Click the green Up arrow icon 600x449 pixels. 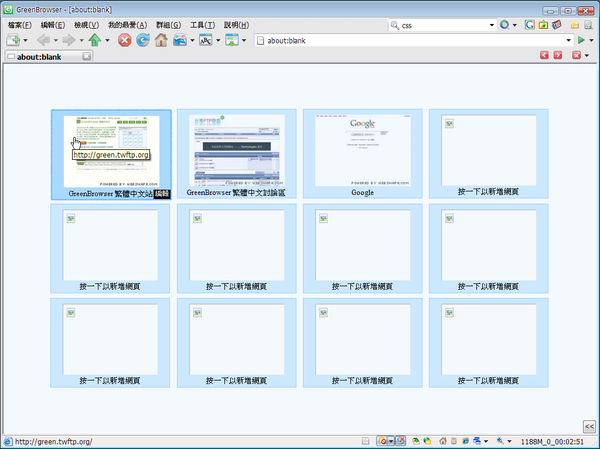pos(95,40)
